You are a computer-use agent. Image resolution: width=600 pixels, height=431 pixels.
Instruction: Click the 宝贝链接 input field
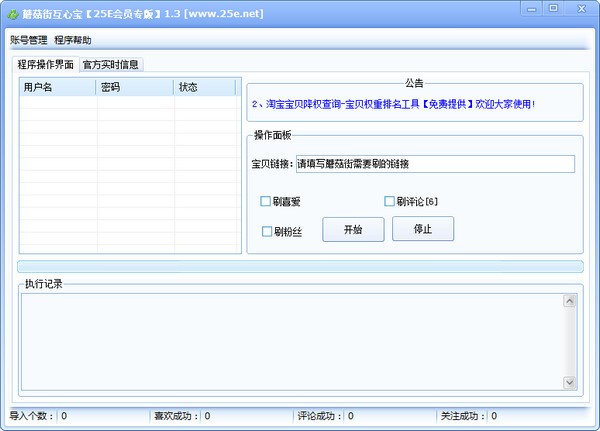[x=435, y=164]
